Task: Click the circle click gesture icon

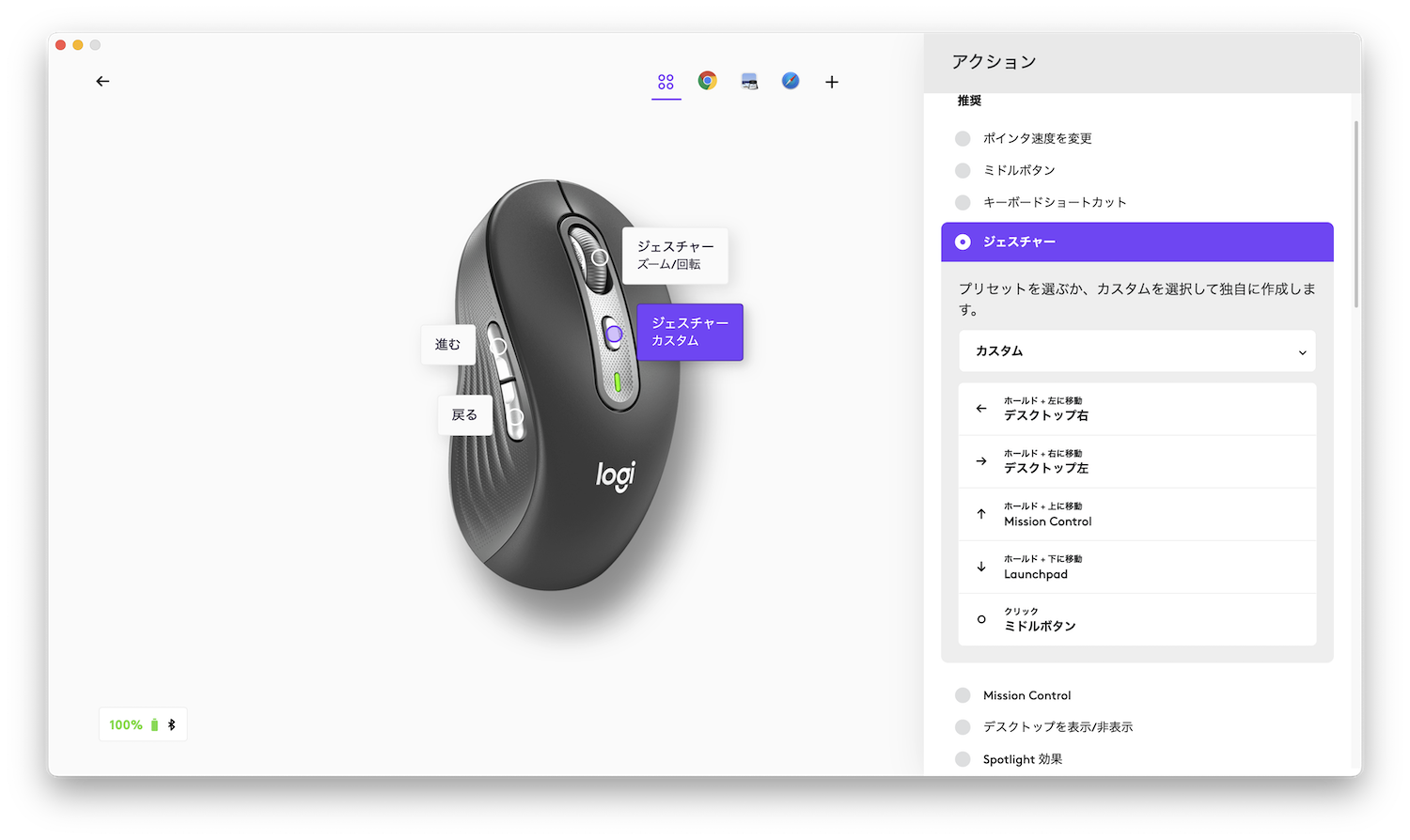Action: point(981,619)
